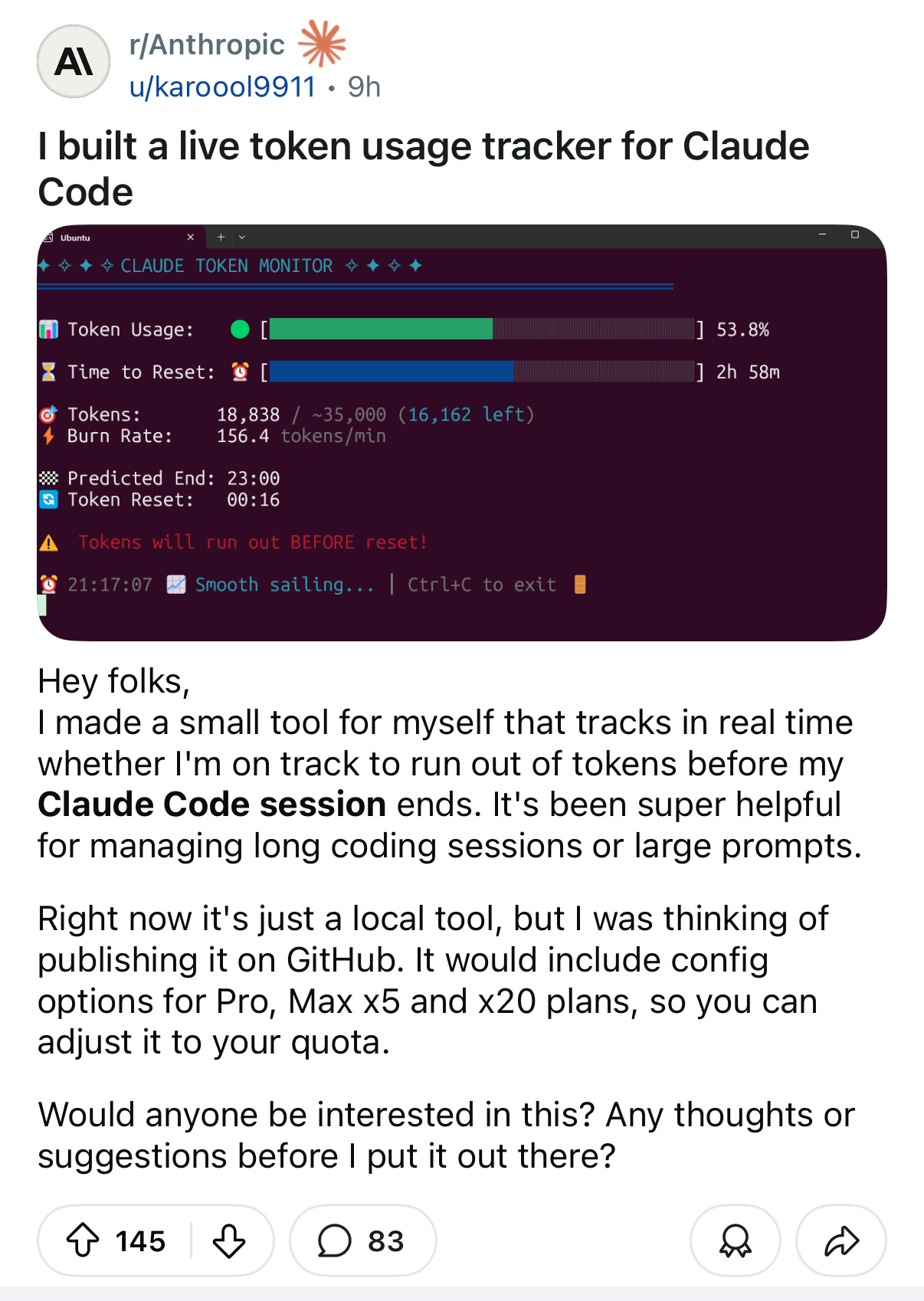Expand the terminal tab dropdown chevron

pyautogui.click(x=242, y=237)
